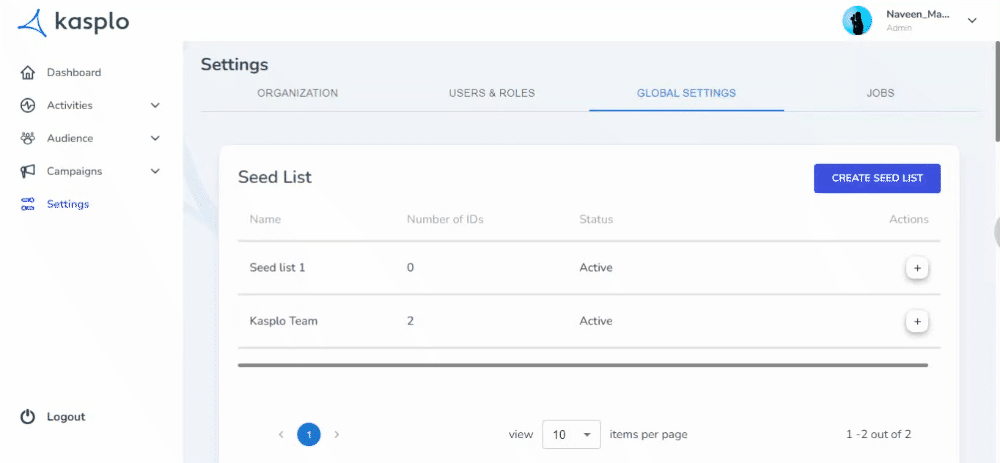Click Logout link
Viewport: 1000px width, 463px height.
(66, 417)
